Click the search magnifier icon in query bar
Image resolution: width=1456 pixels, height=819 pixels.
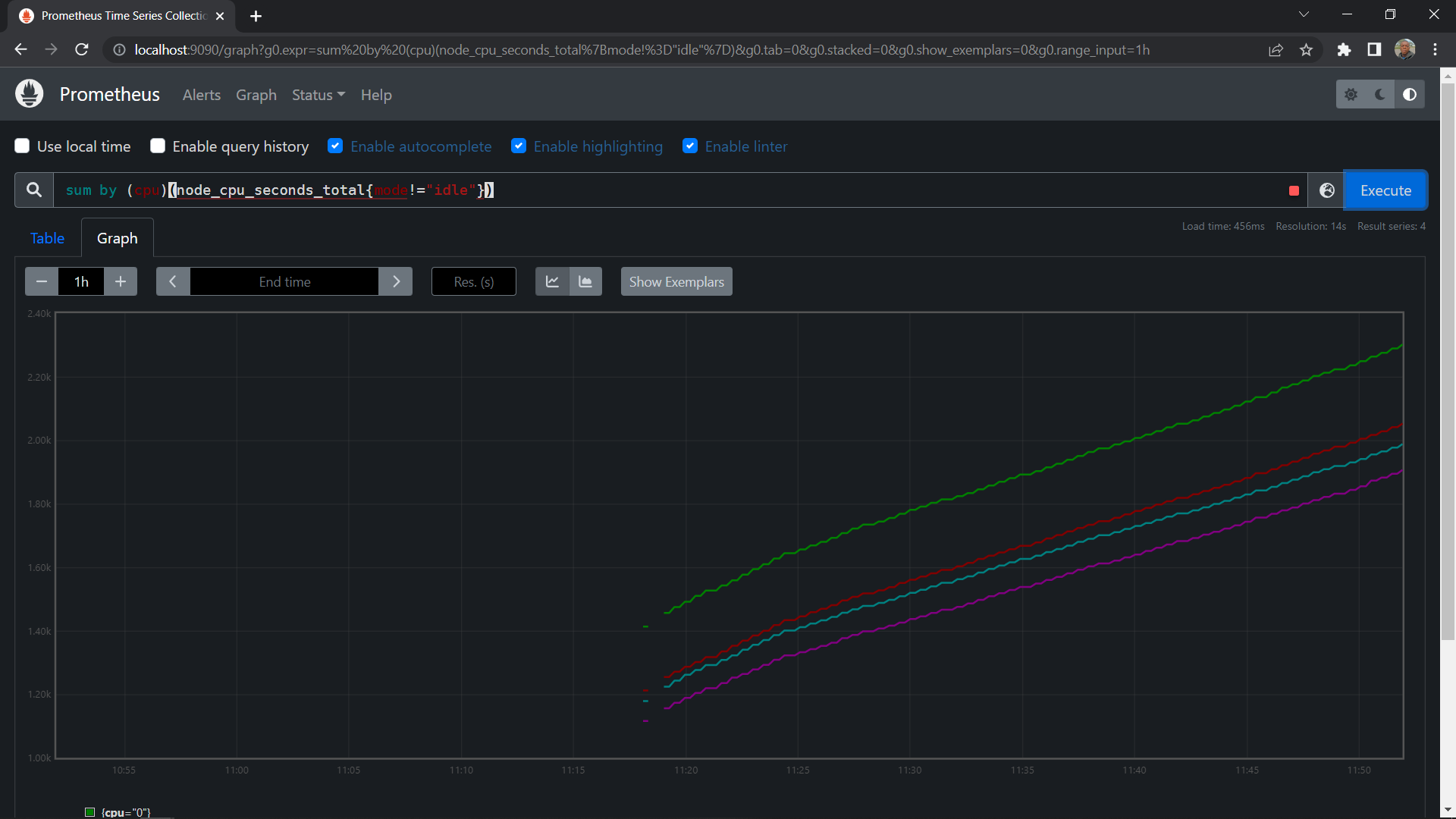coord(34,190)
